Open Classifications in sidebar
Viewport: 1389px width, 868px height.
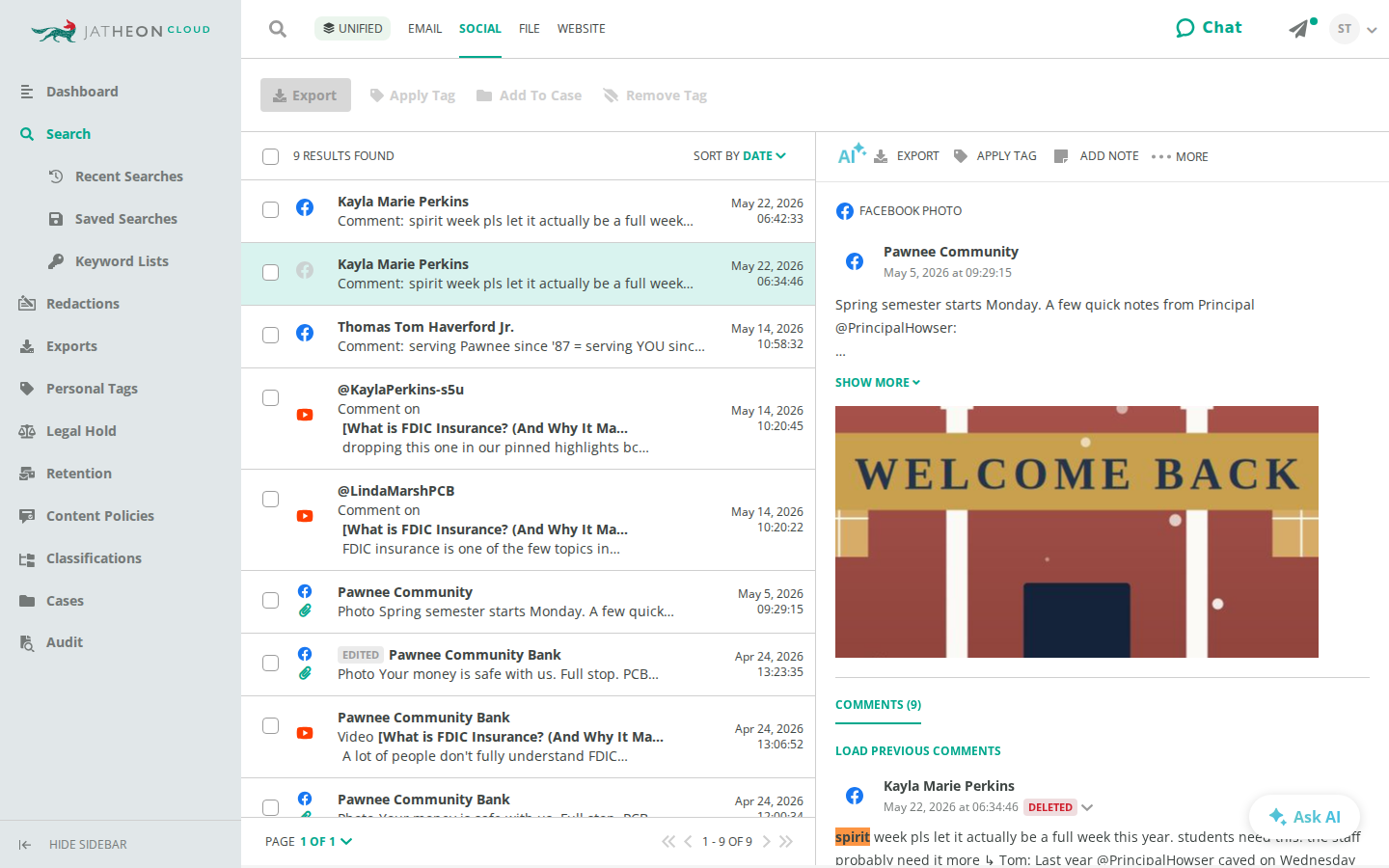click(x=94, y=558)
